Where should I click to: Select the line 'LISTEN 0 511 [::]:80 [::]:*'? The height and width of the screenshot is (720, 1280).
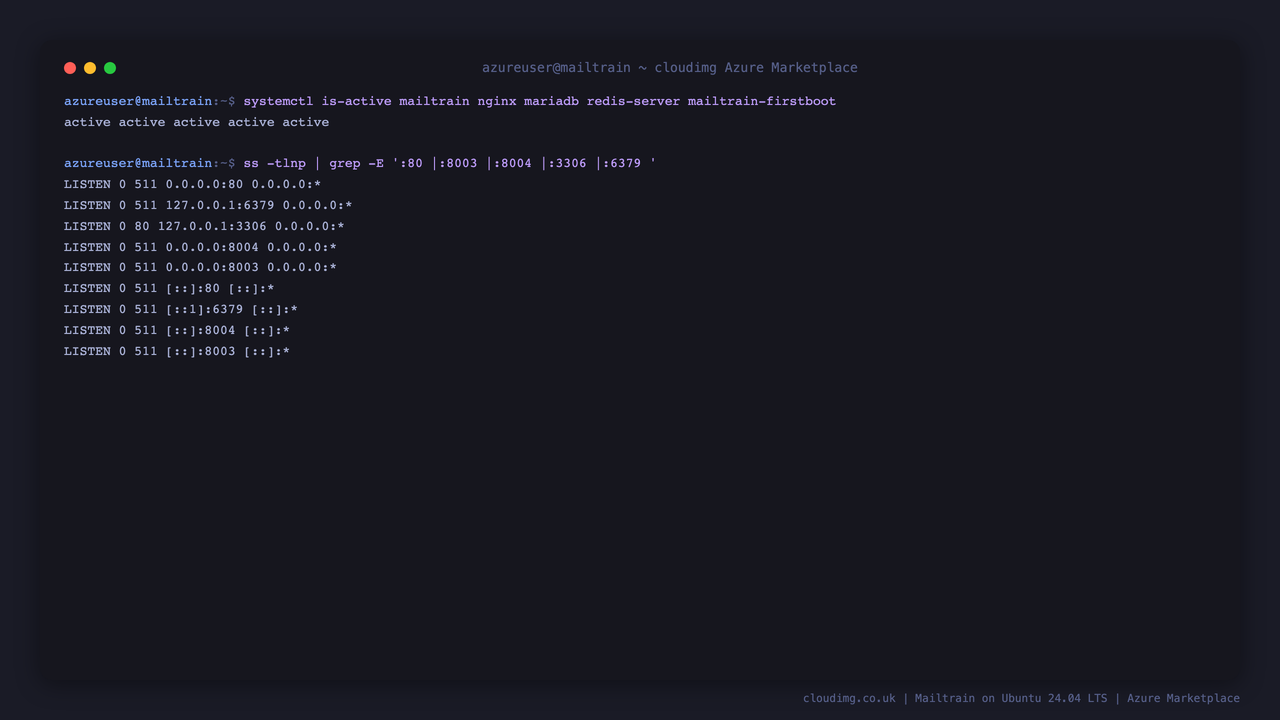coord(169,288)
